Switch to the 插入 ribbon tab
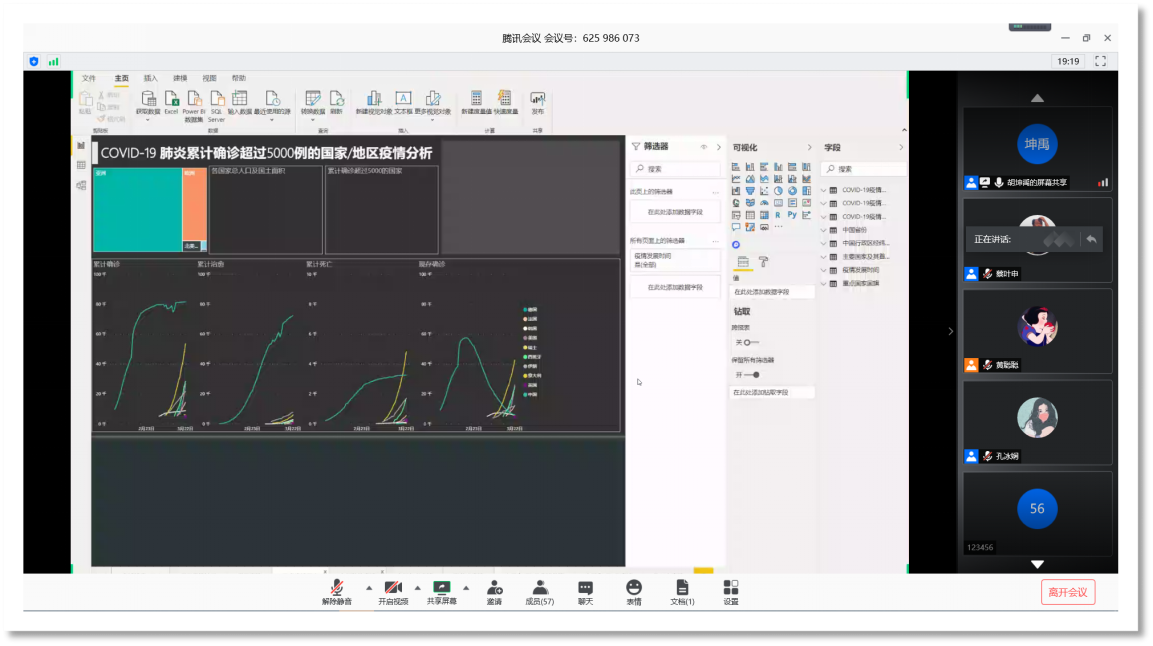This screenshot has height=646, width=1153. coord(151,78)
